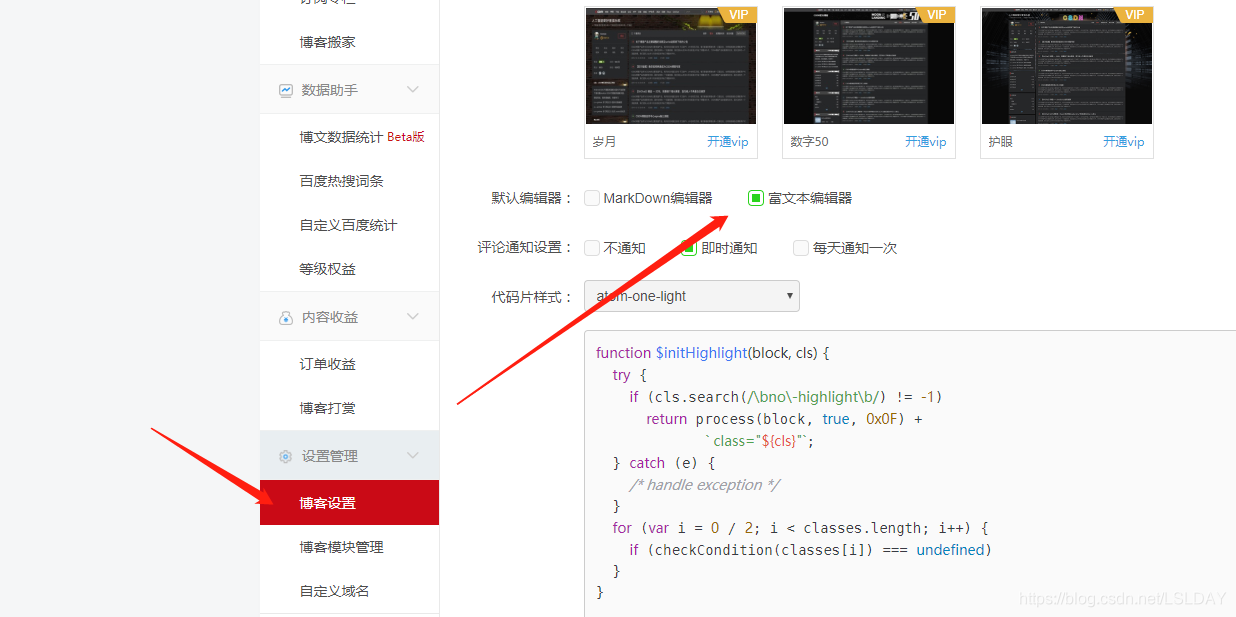The image size is (1236, 617).
Task: Select the 数字50 theme thumbnail
Action: (x=869, y=66)
